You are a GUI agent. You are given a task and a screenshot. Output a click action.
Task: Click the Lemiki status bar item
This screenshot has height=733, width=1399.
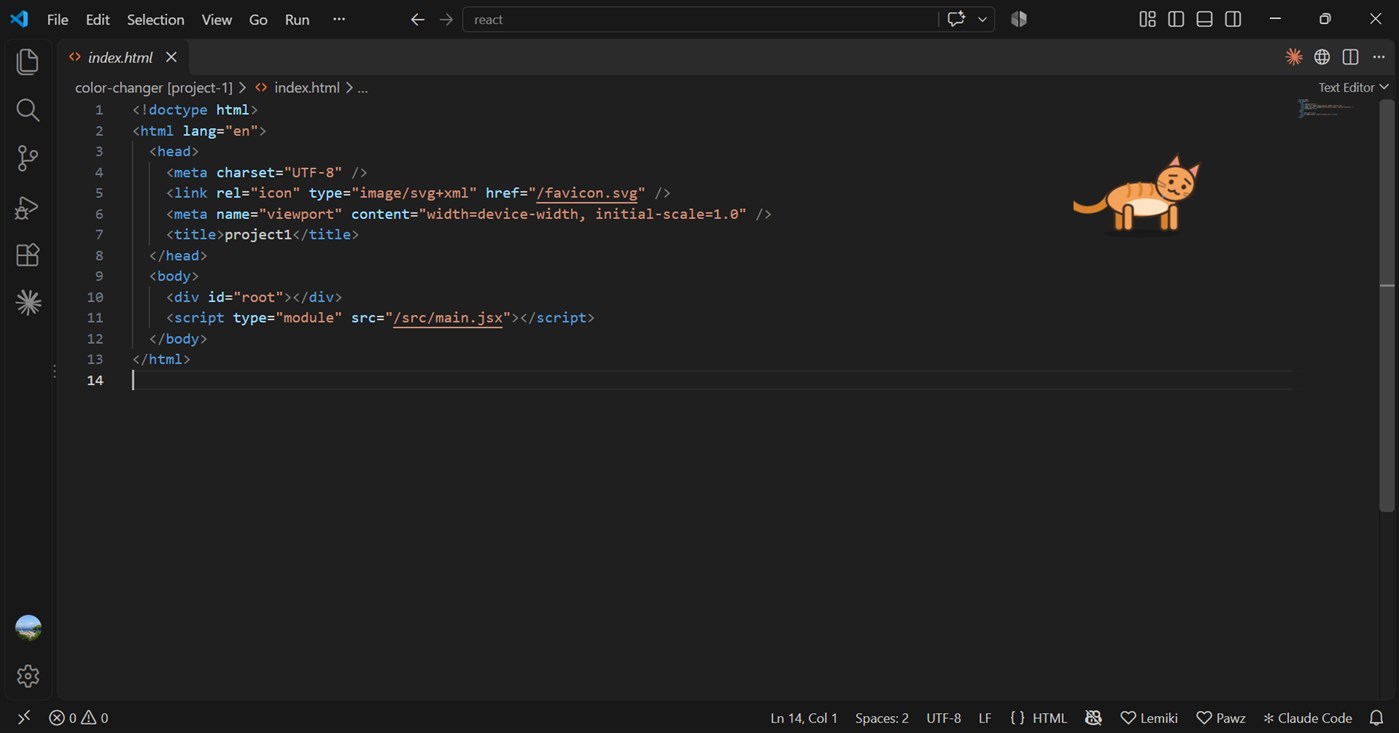(x=1149, y=718)
